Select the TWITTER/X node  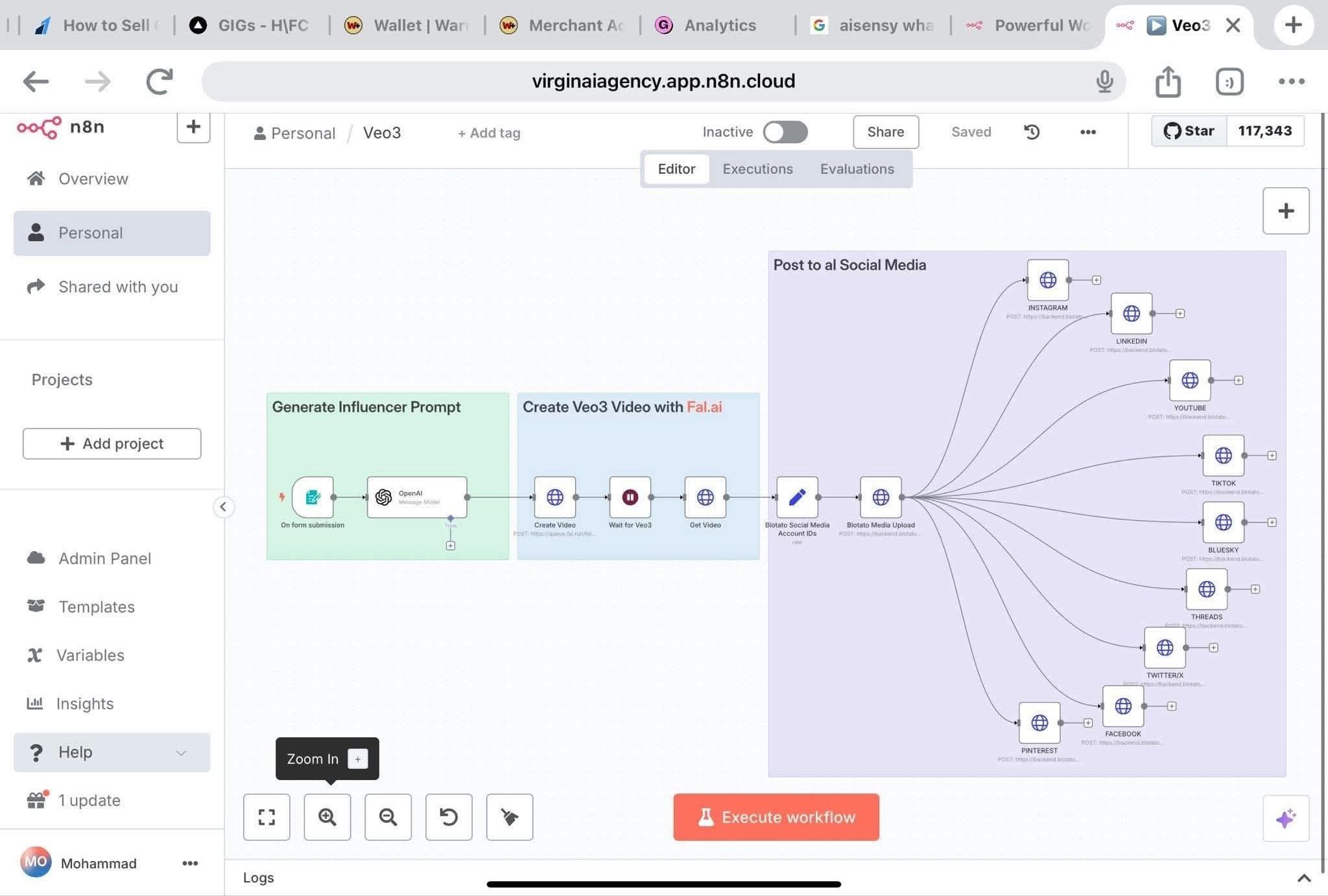(x=1165, y=648)
